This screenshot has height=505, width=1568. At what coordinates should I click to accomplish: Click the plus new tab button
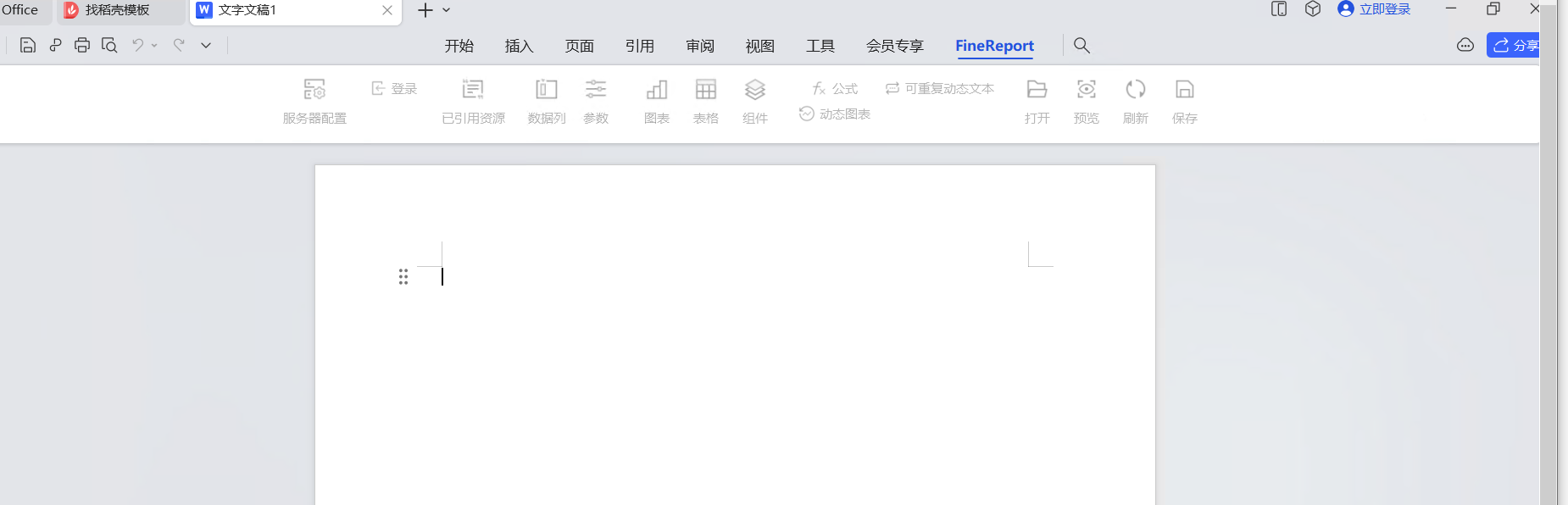tap(425, 10)
